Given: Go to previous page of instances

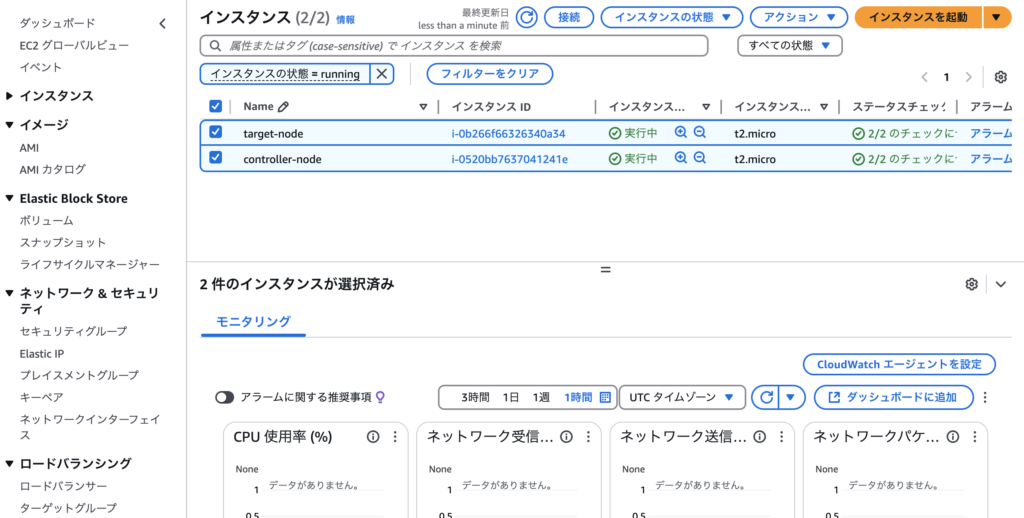Looking at the screenshot, I should [x=925, y=77].
